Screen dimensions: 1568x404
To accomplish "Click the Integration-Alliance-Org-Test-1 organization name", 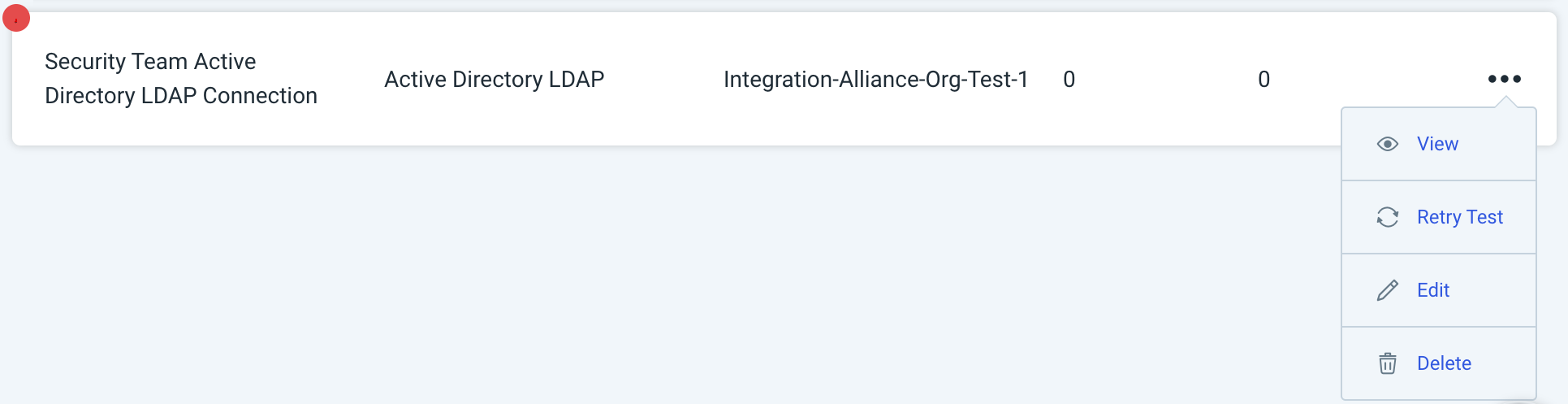I will coord(875,80).
